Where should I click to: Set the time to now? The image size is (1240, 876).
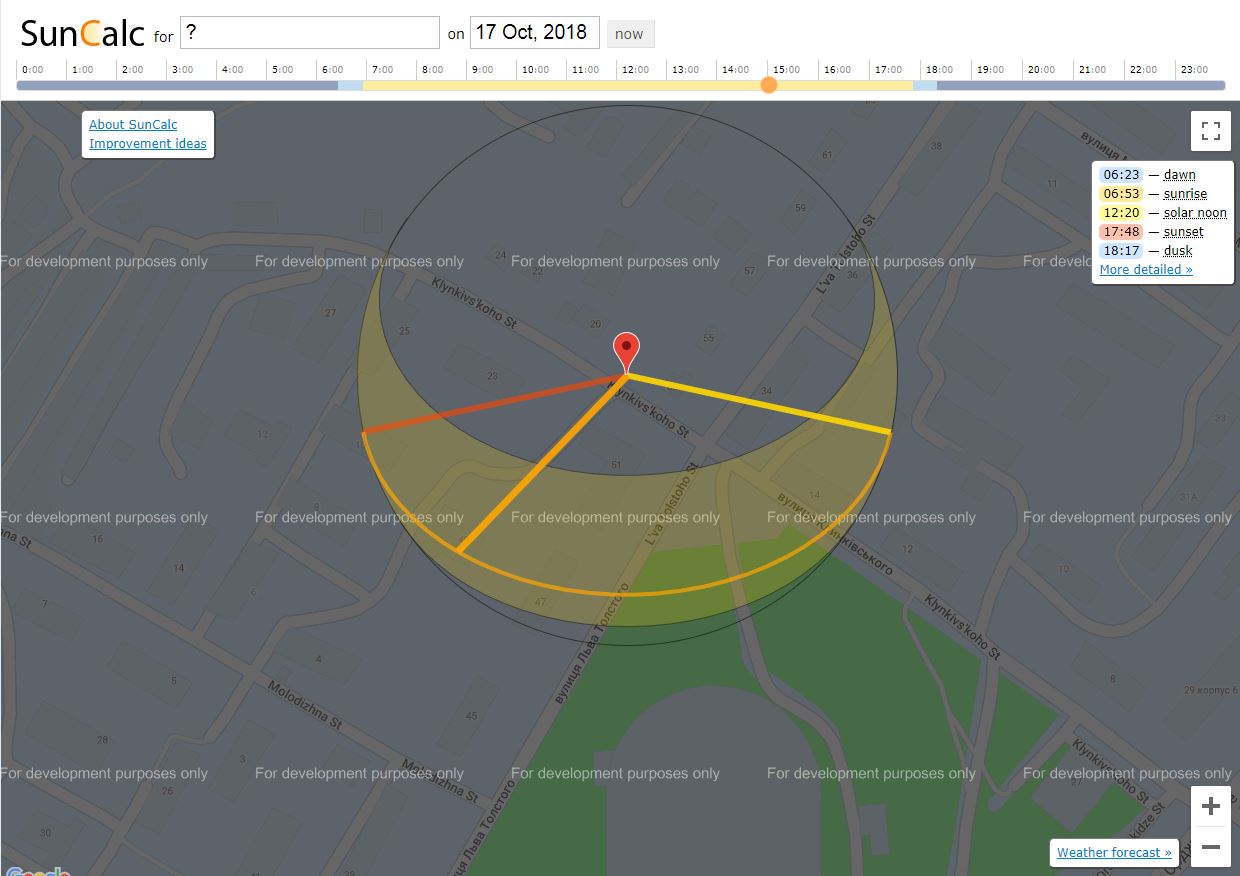629,34
